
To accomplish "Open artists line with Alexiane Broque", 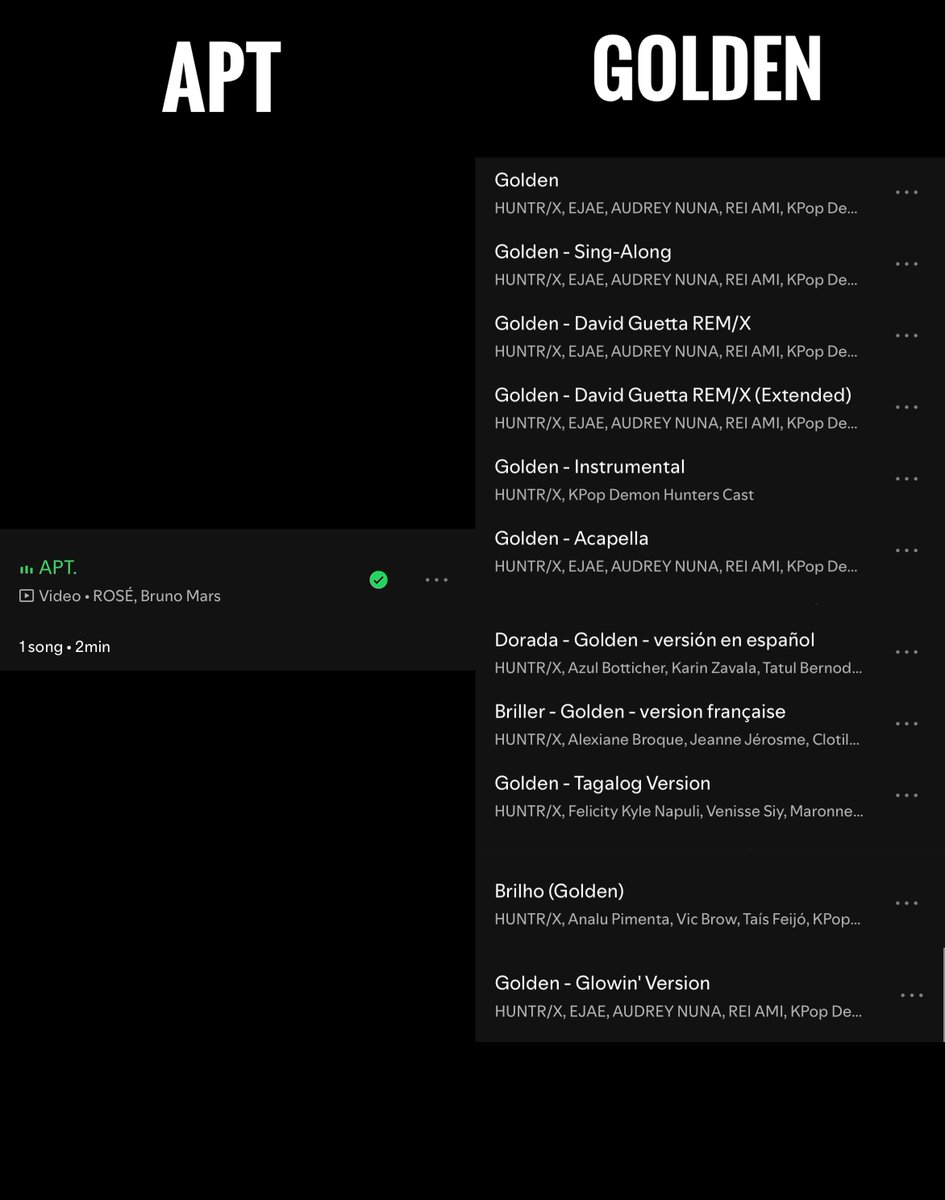I will point(677,740).
